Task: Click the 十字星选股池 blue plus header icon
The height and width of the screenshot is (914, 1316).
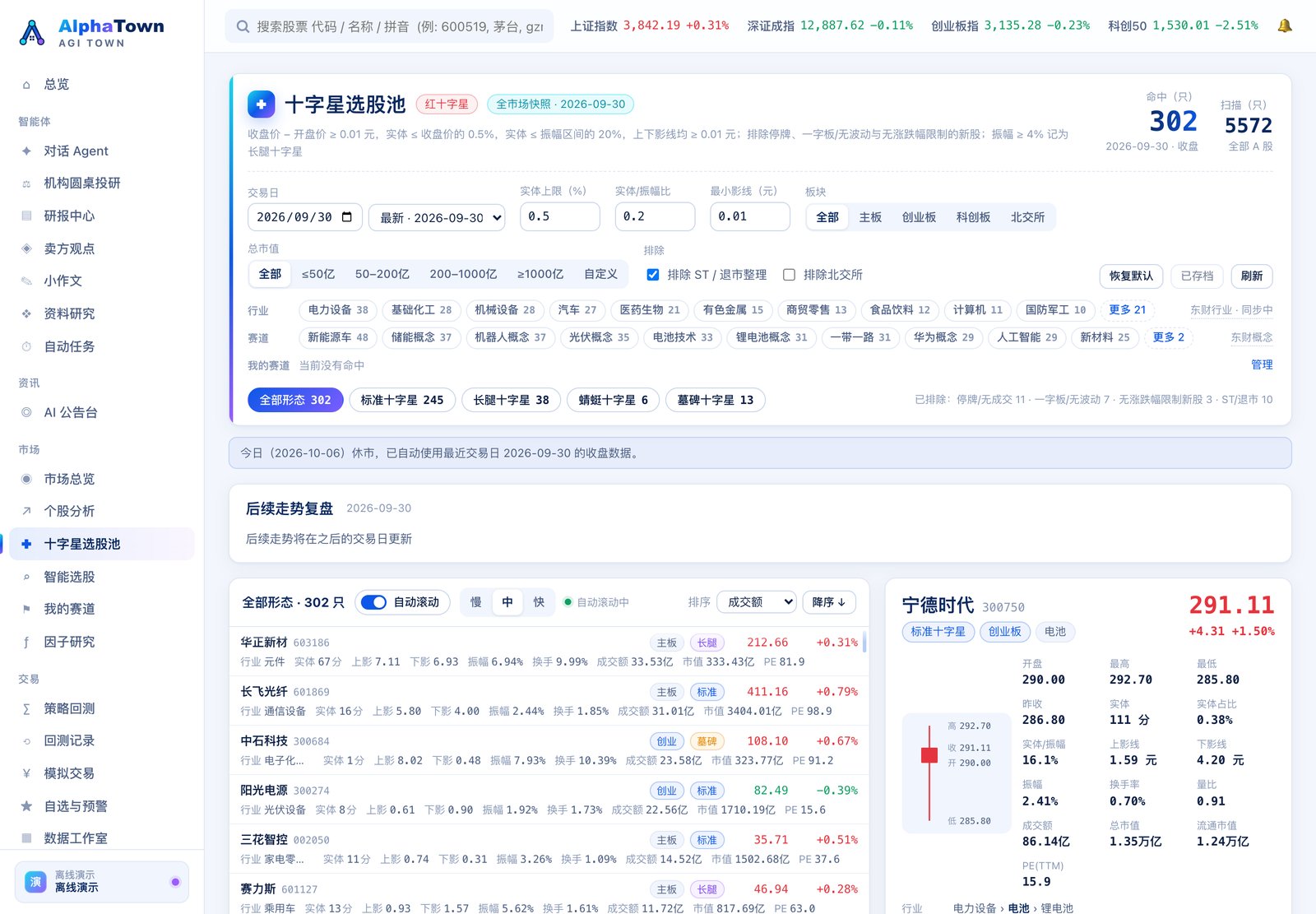Action: pos(262,104)
